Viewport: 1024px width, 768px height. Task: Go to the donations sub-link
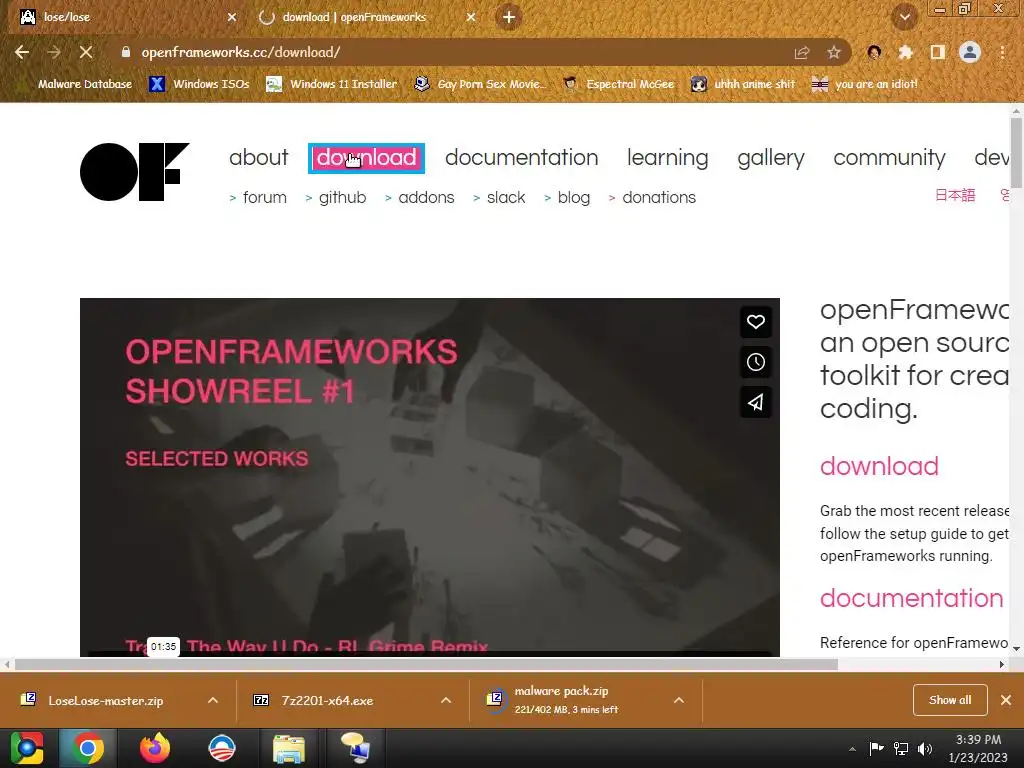pos(659,197)
